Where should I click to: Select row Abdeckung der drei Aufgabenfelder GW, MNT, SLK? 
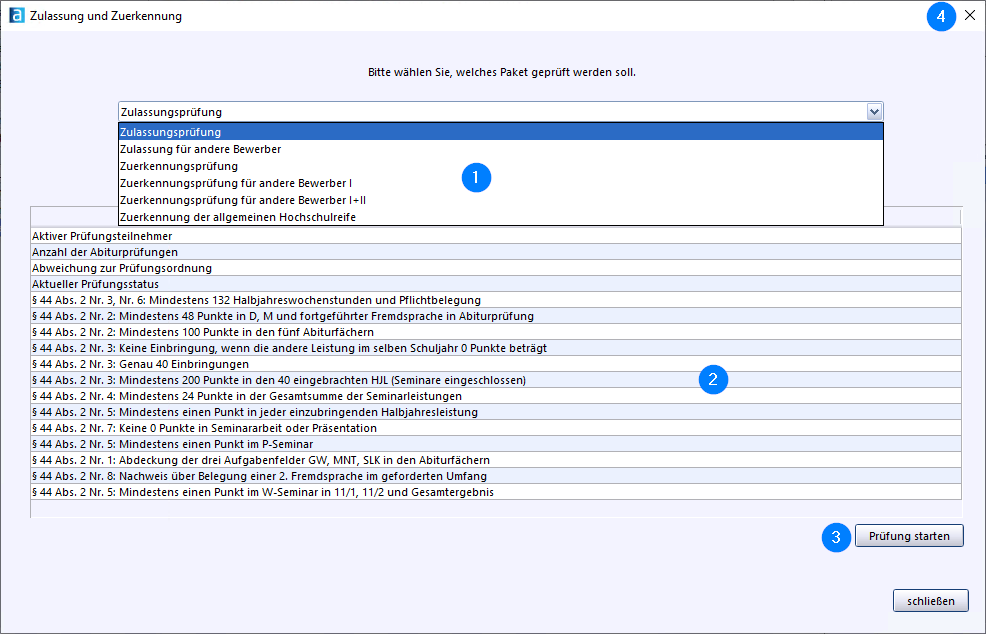click(x=496, y=460)
